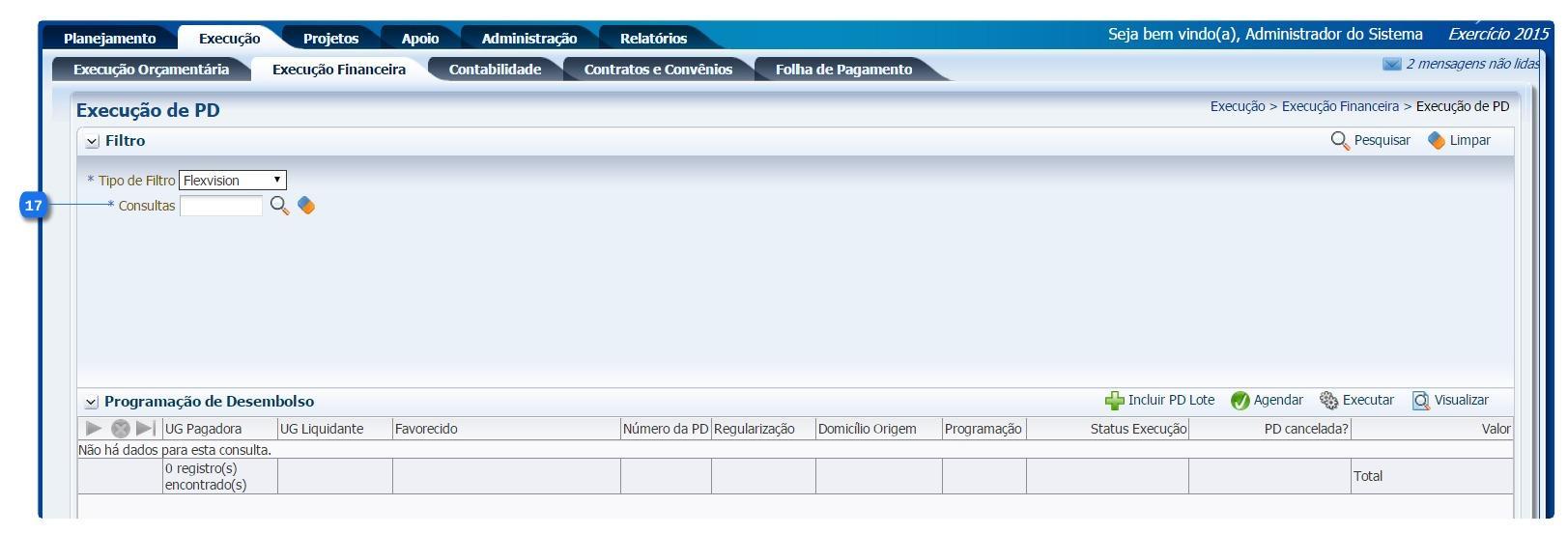Collapse the Programação de Desembolso section
Viewport: 1568px width, 534px height.
point(92,402)
